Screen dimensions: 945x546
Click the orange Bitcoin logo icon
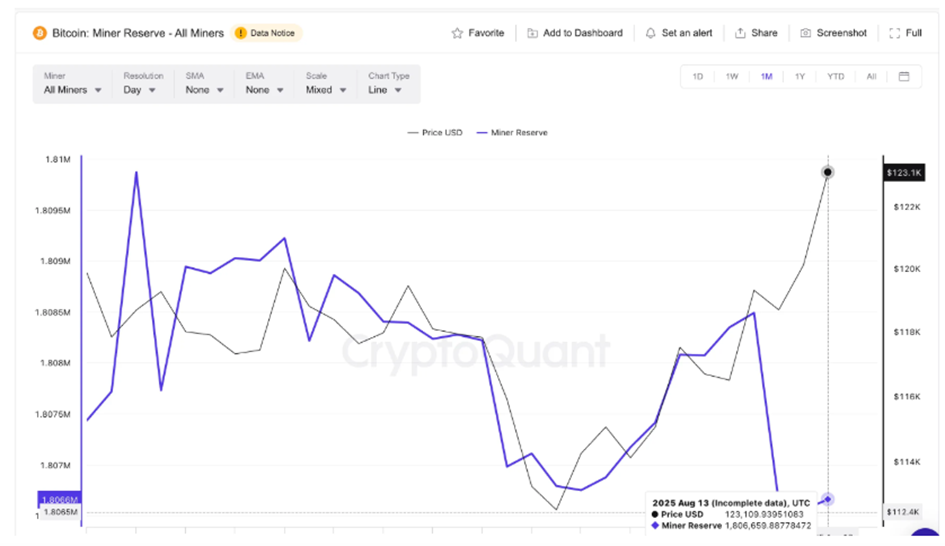tap(39, 33)
